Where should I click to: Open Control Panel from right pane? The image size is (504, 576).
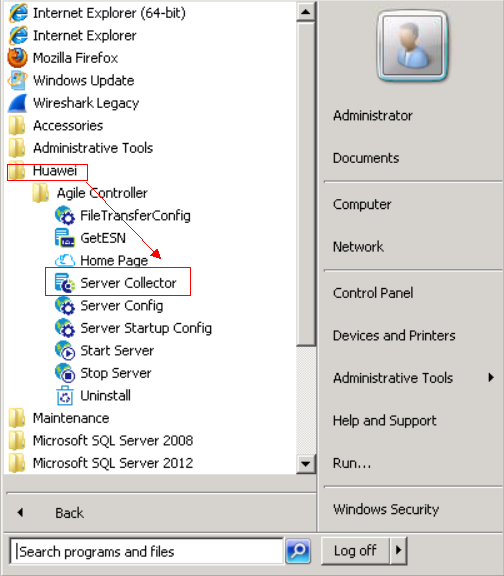pyautogui.click(x=373, y=293)
